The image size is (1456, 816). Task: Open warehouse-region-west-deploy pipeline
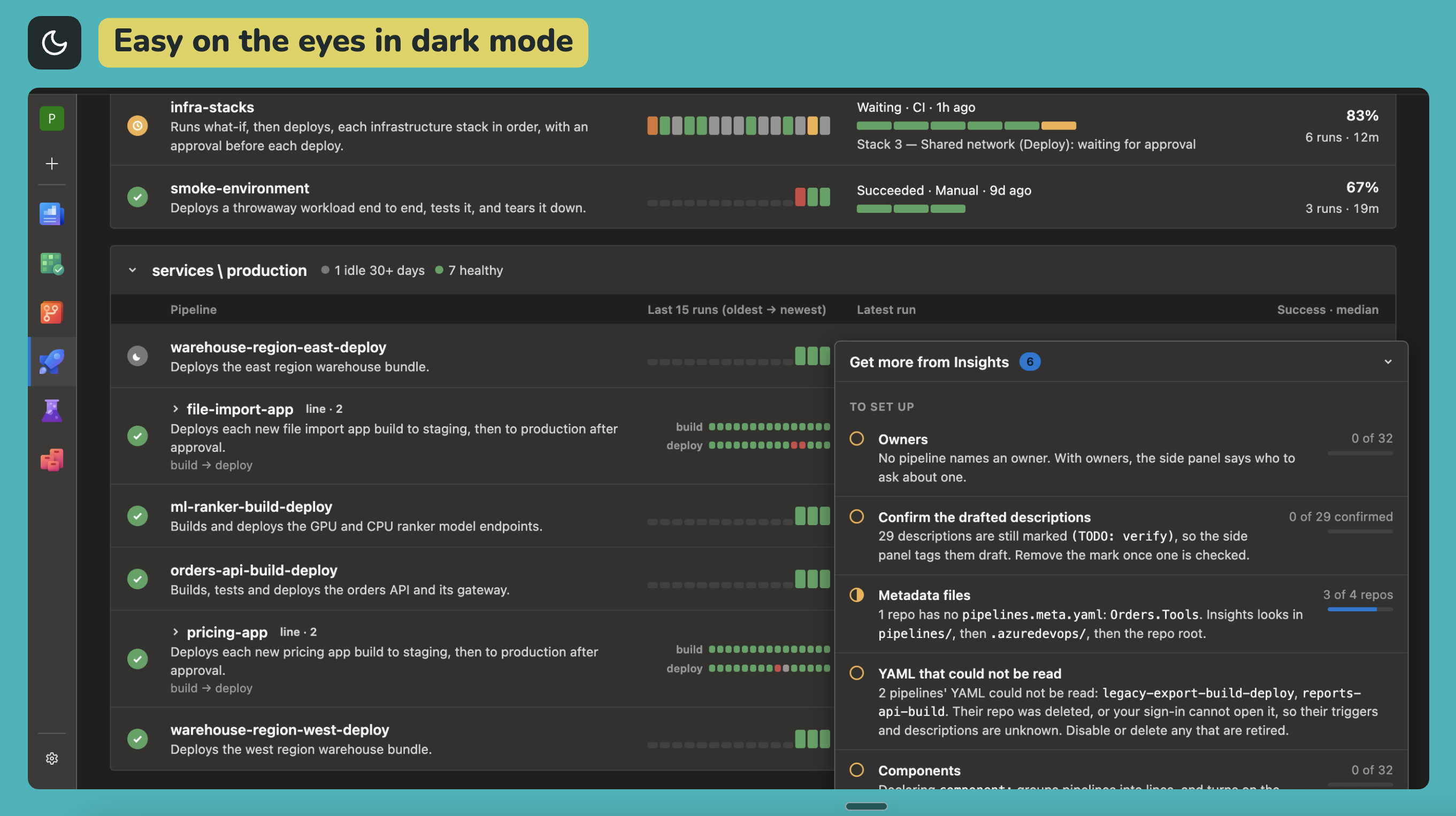[280, 729]
